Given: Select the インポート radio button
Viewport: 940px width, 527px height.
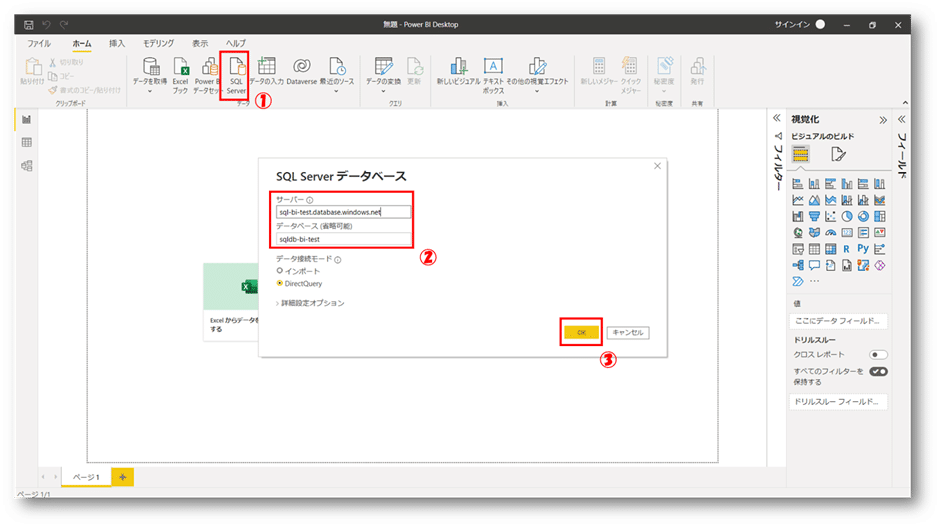Looking at the screenshot, I should tap(279, 271).
